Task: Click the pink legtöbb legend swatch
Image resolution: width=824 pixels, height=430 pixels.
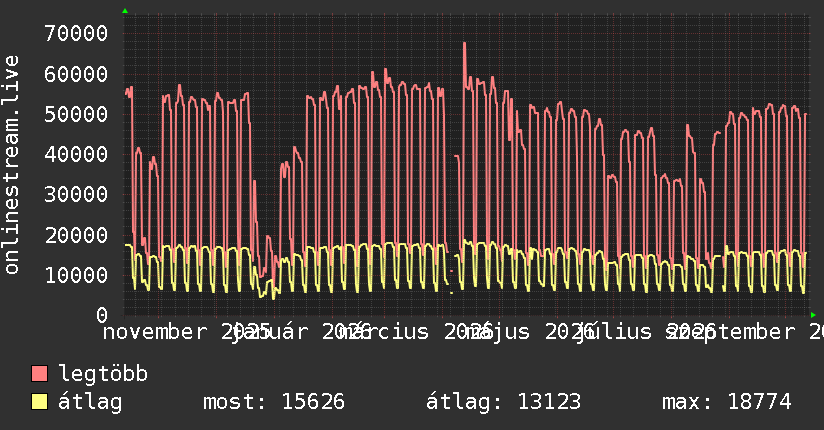Action: pos(39,374)
